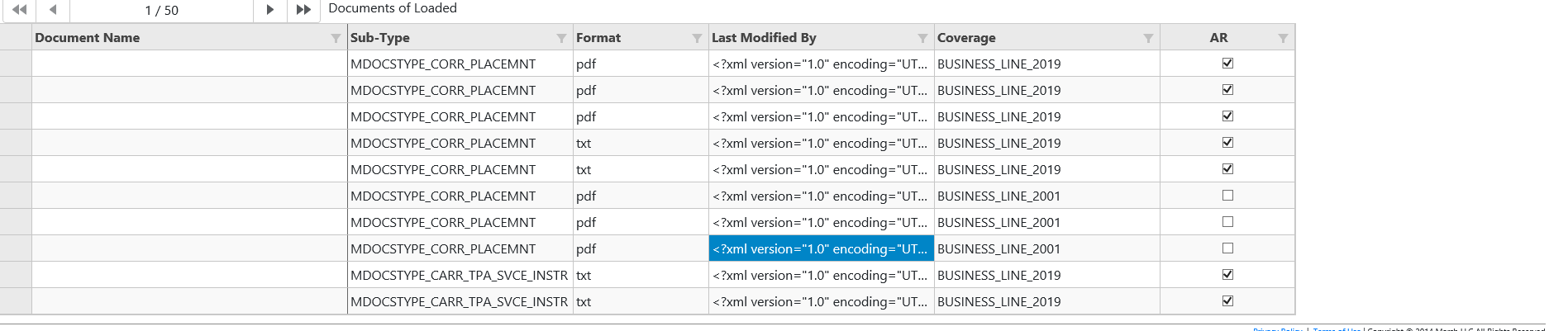
Task: Open filter for Coverage column
Action: [1148, 38]
